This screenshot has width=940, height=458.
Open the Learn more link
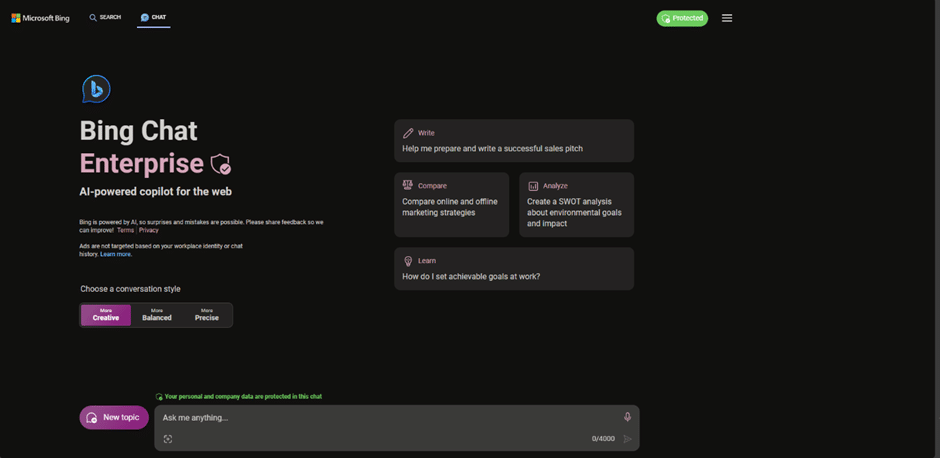(x=116, y=254)
